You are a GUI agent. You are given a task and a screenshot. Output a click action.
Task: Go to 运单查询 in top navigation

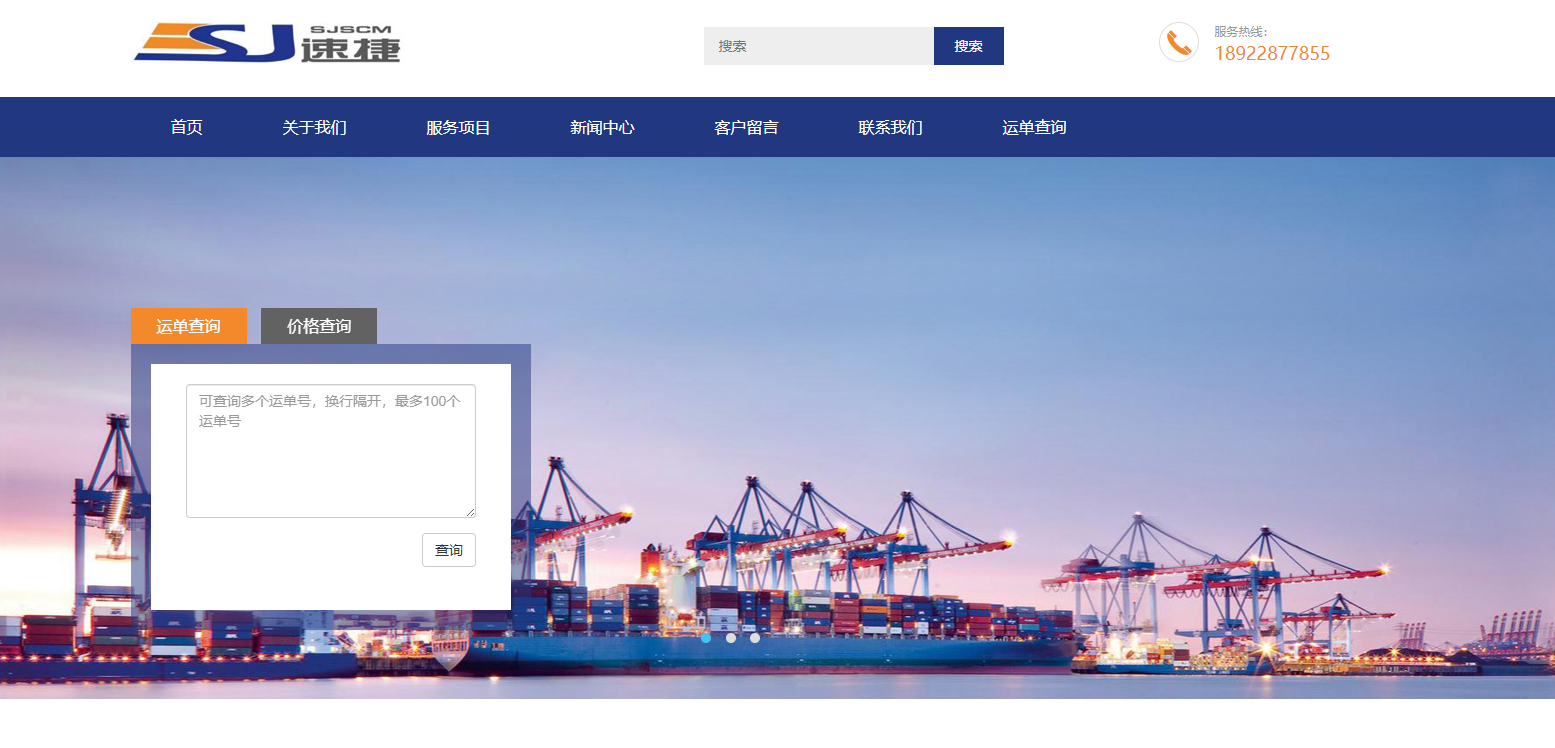pos(1034,127)
